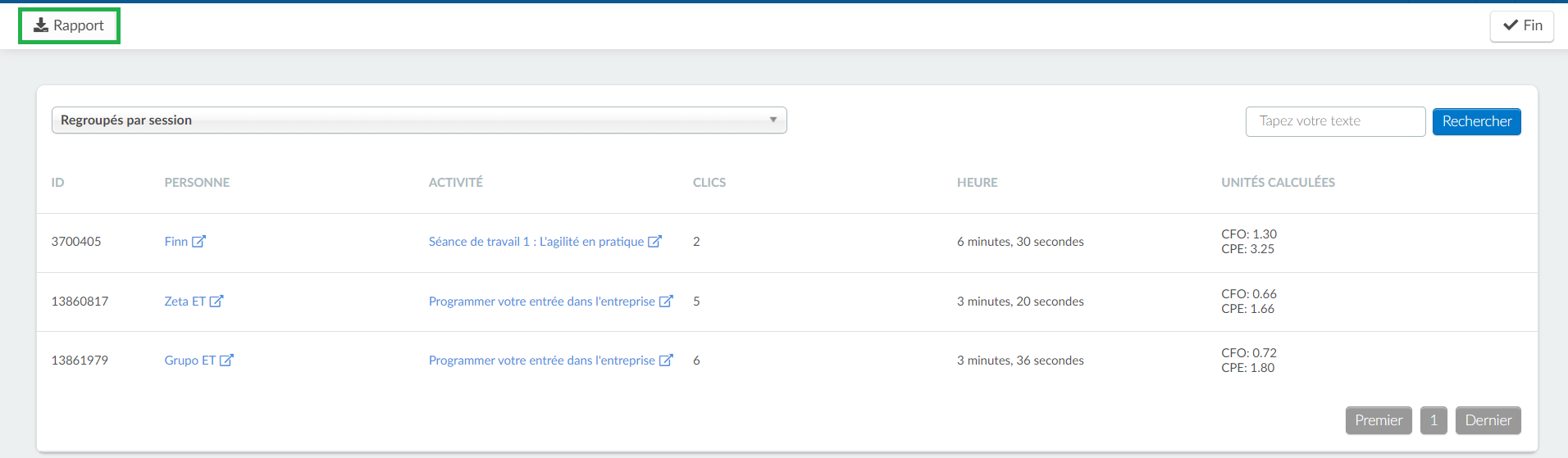Open external link icon next to Zeta ET
The width and height of the screenshot is (1568, 458).
[217, 301]
